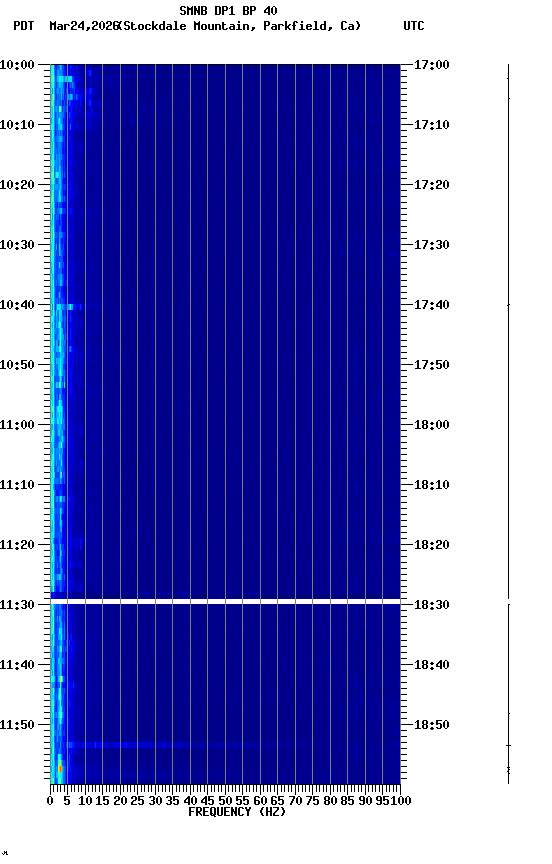Click the 'UTC' timezone label
Image resolution: width=552 pixels, height=864 pixels.
(x=414, y=26)
